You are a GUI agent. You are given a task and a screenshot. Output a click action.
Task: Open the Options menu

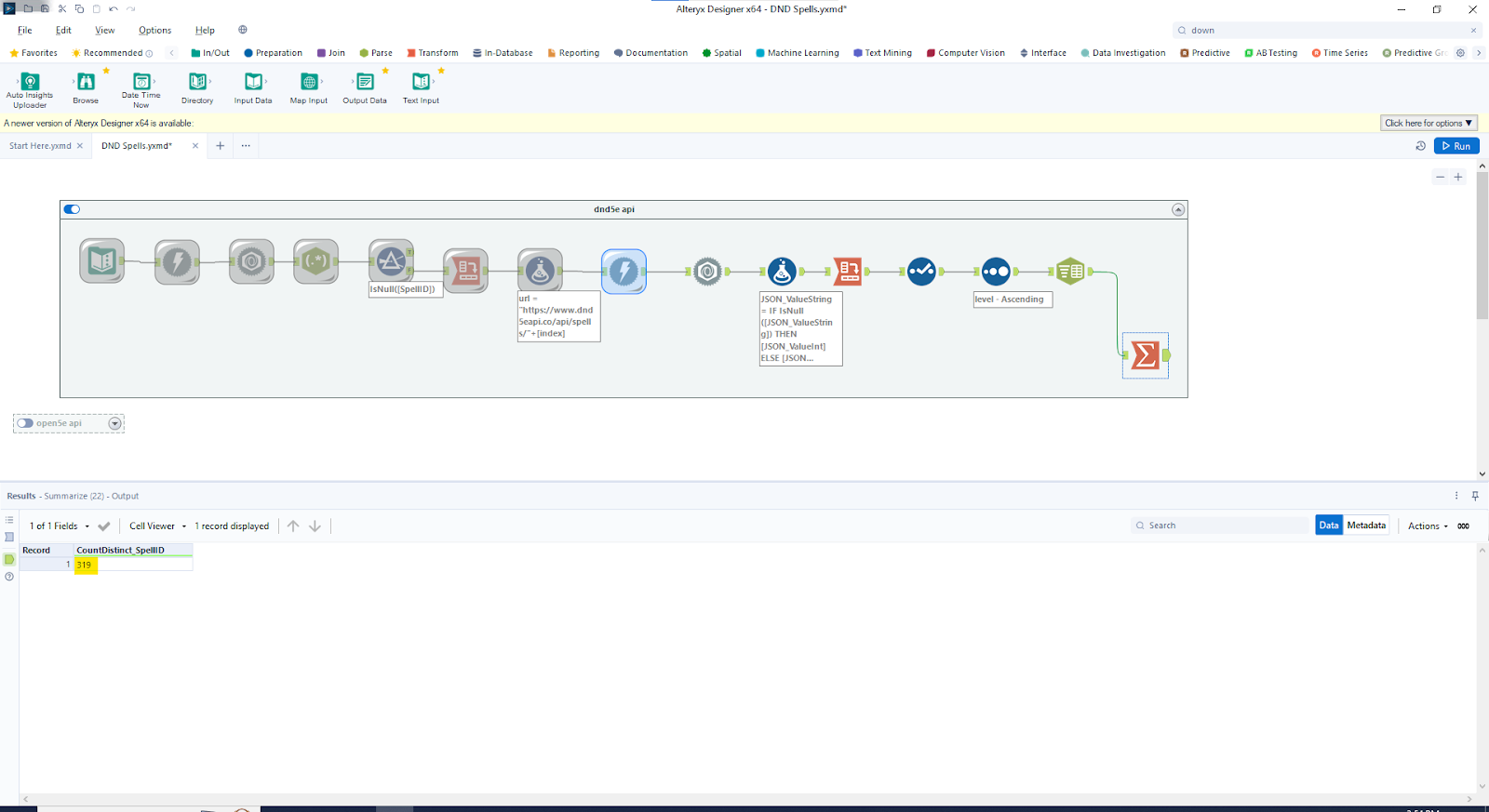[x=154, y=30]
